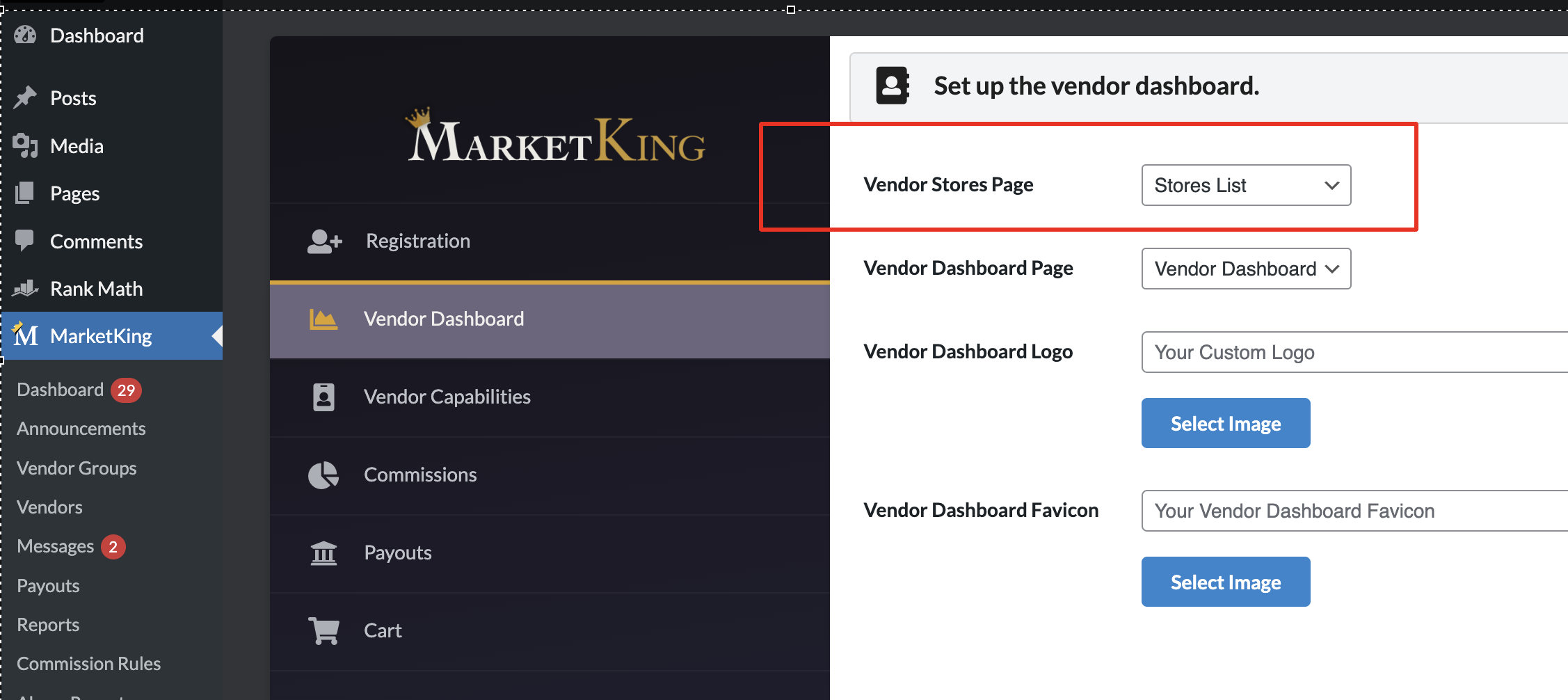Click the Your Custom Logo input field
The width and height of the screenshot is (1568, 700).
(1354, 352)
